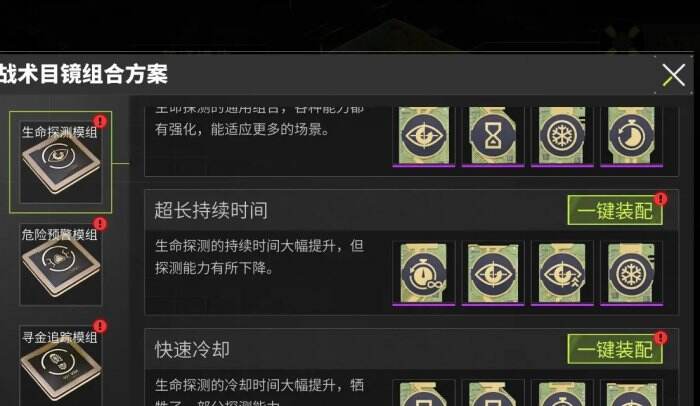Click the 超长持续时间 scheme header
700x406 pixels.
coord(211,210)
